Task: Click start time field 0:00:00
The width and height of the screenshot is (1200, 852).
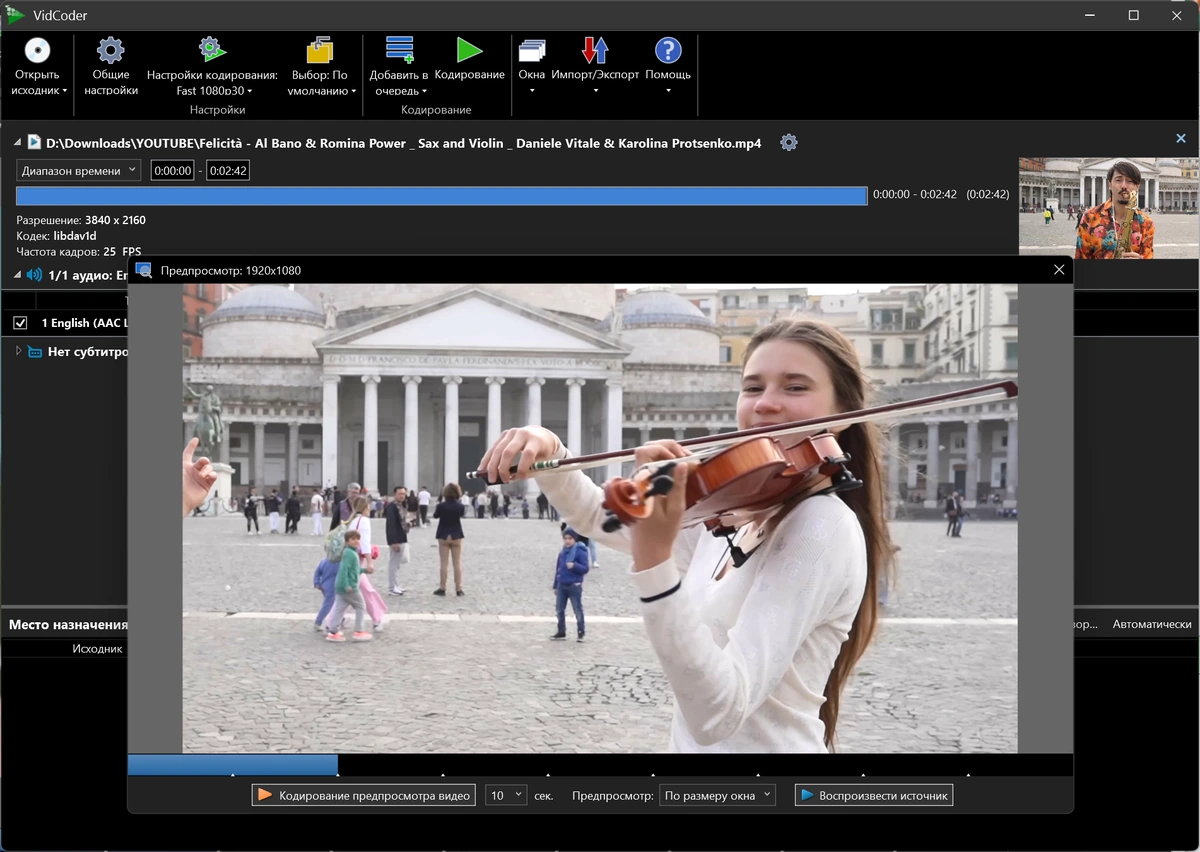Action: 172,171
